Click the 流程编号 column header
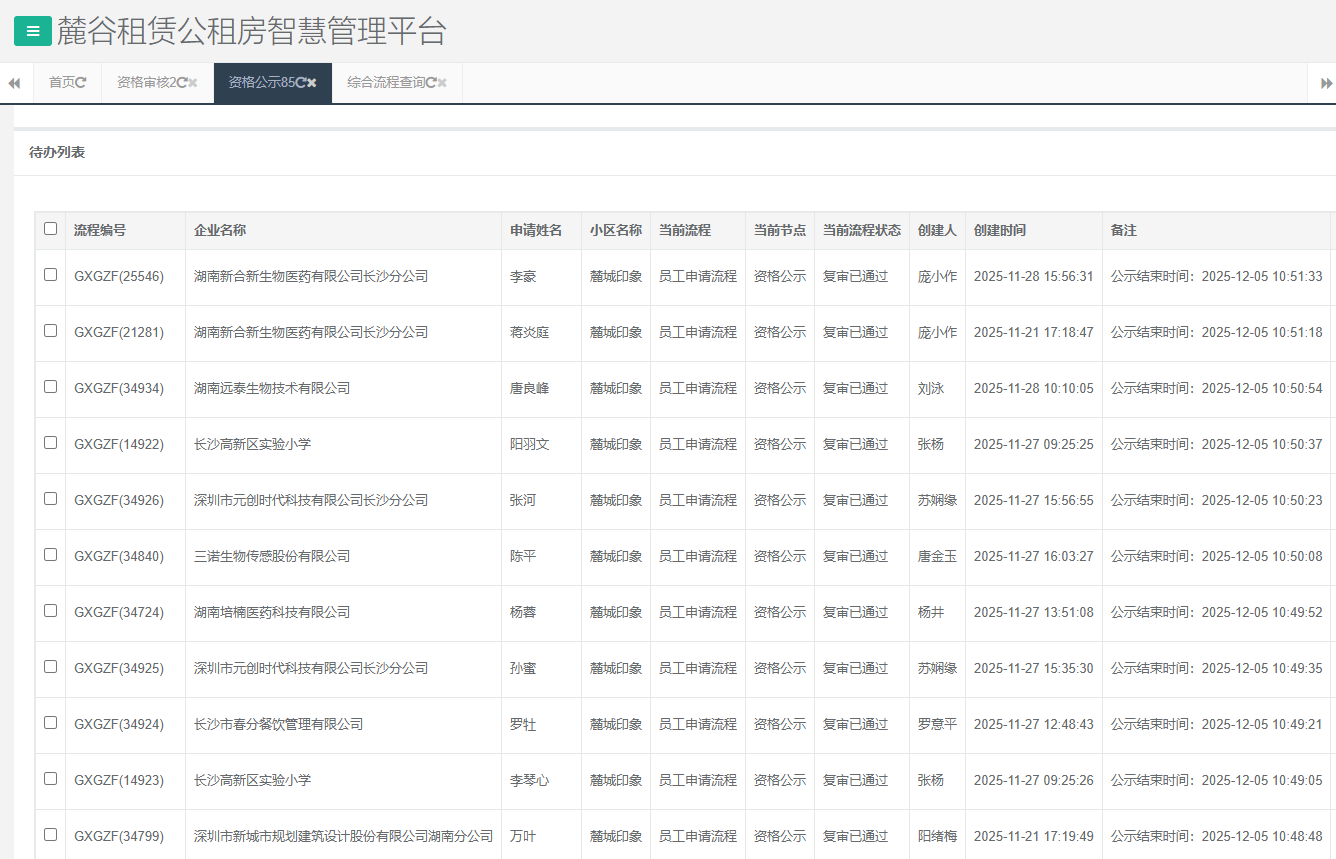The image size is (1336, 859). (100, 230)
